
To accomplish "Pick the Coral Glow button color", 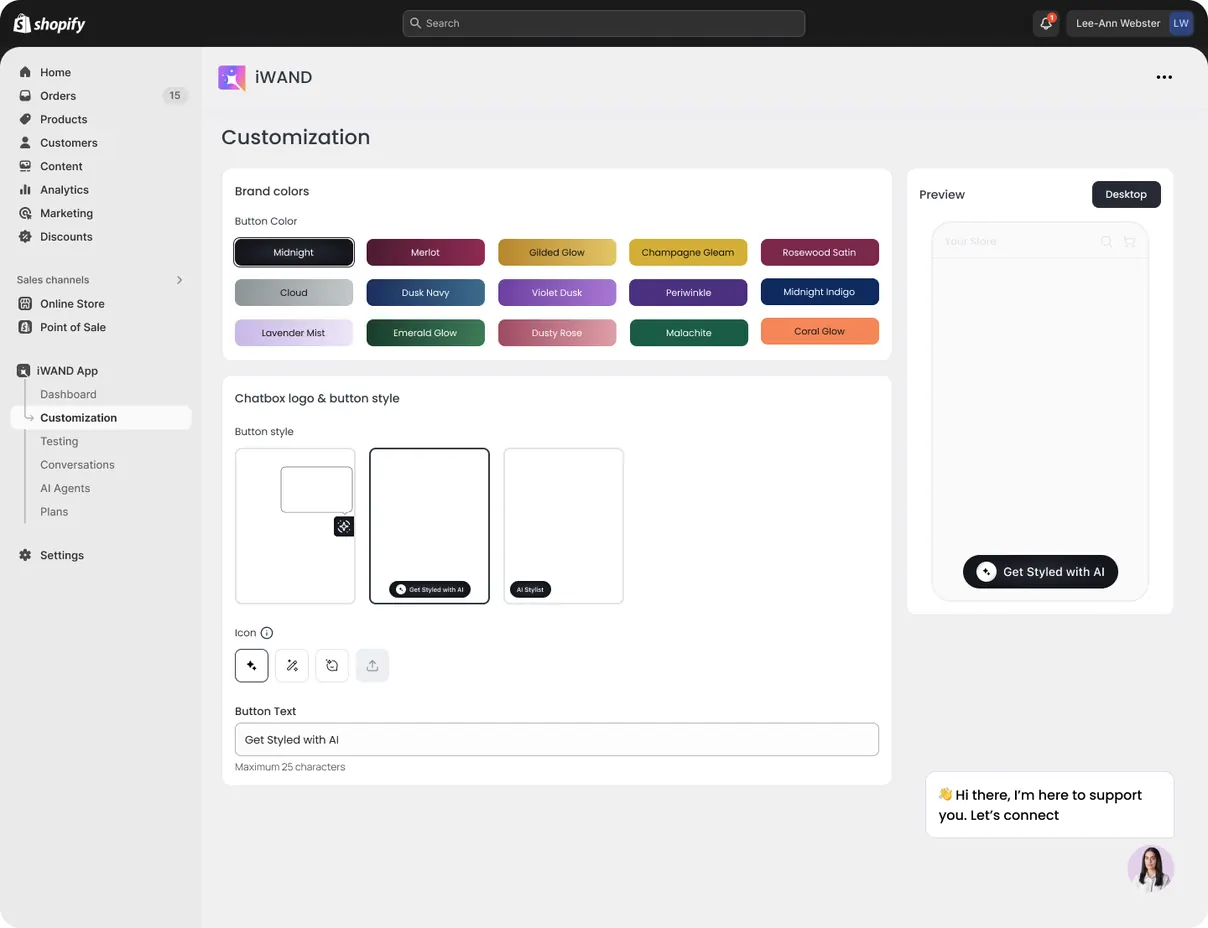I will pyautogui.click(x=820, y=331).
